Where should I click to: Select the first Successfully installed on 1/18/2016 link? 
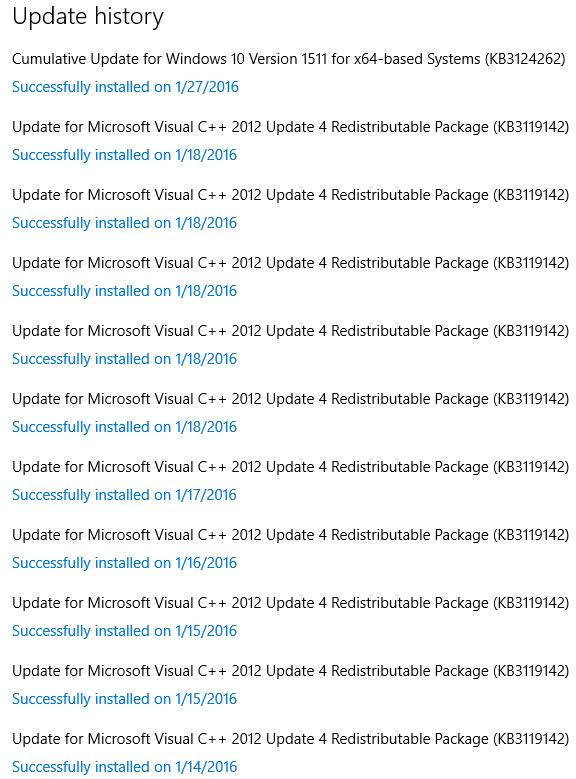[x=124, y=155]
